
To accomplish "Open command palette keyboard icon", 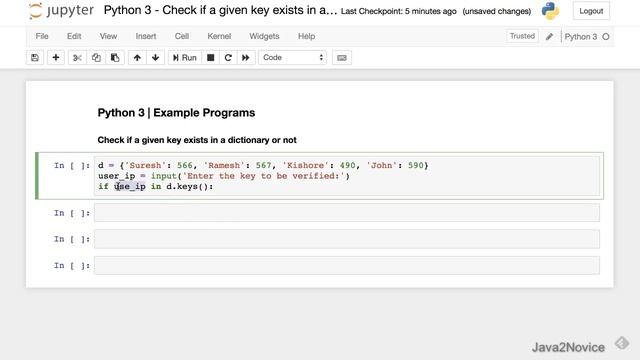I will 342,58.
